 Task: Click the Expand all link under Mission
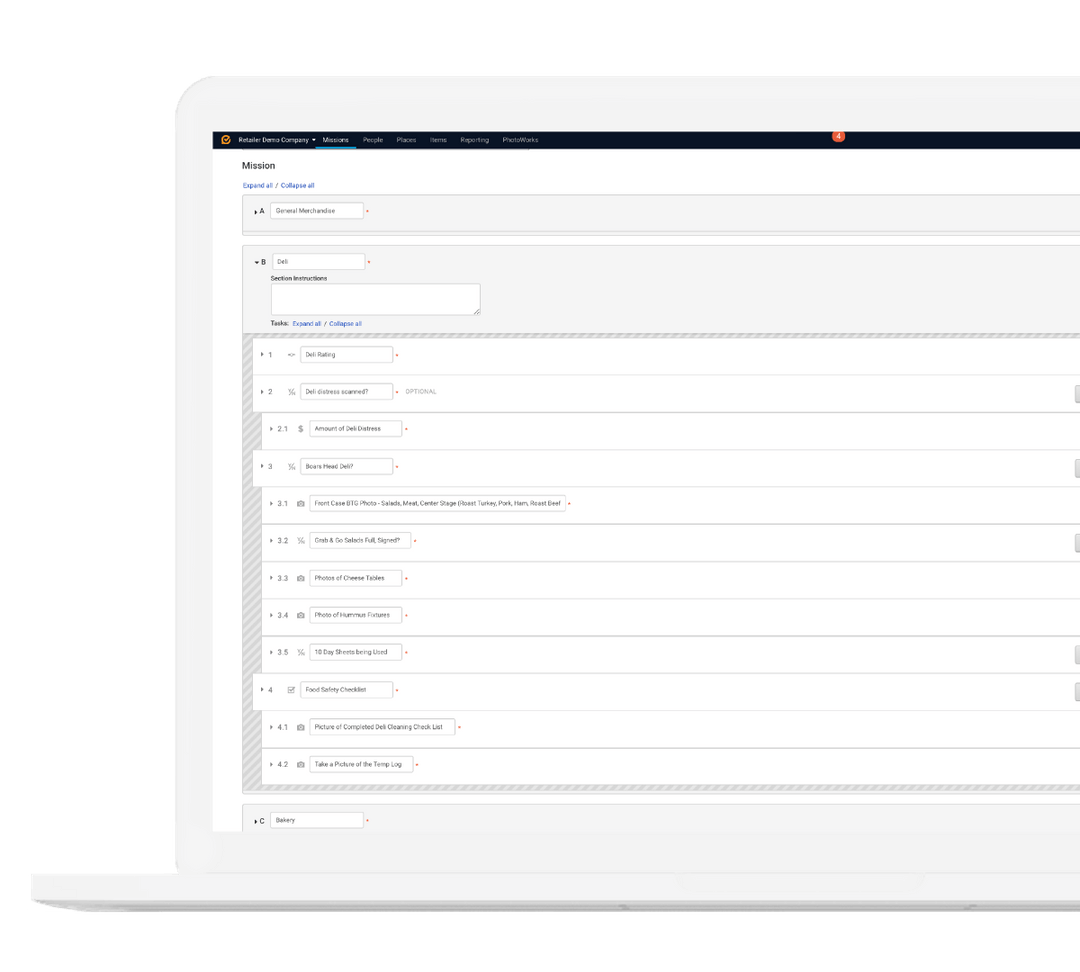tap(257, 185)
